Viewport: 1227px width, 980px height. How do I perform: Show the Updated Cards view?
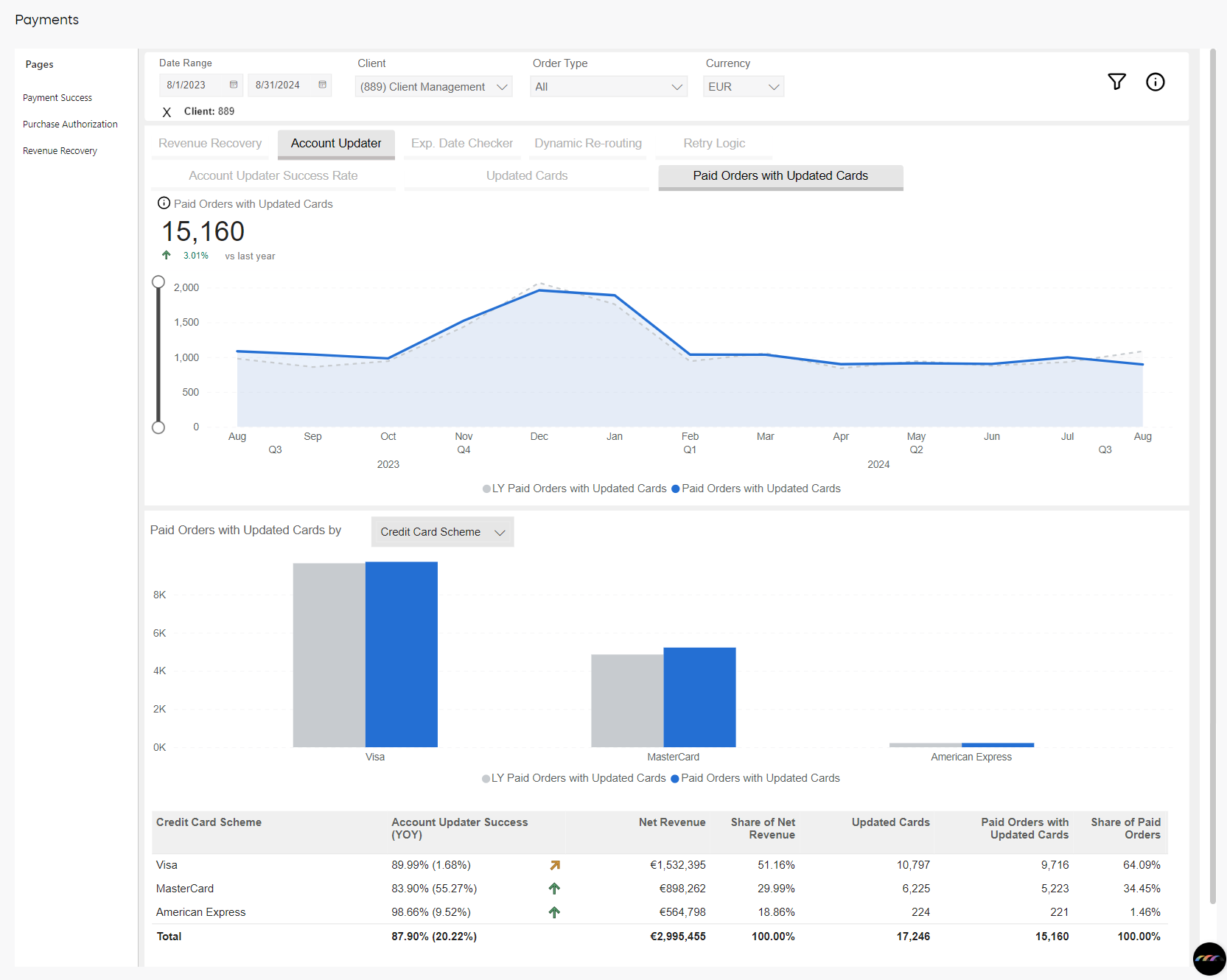pos(527,176)
